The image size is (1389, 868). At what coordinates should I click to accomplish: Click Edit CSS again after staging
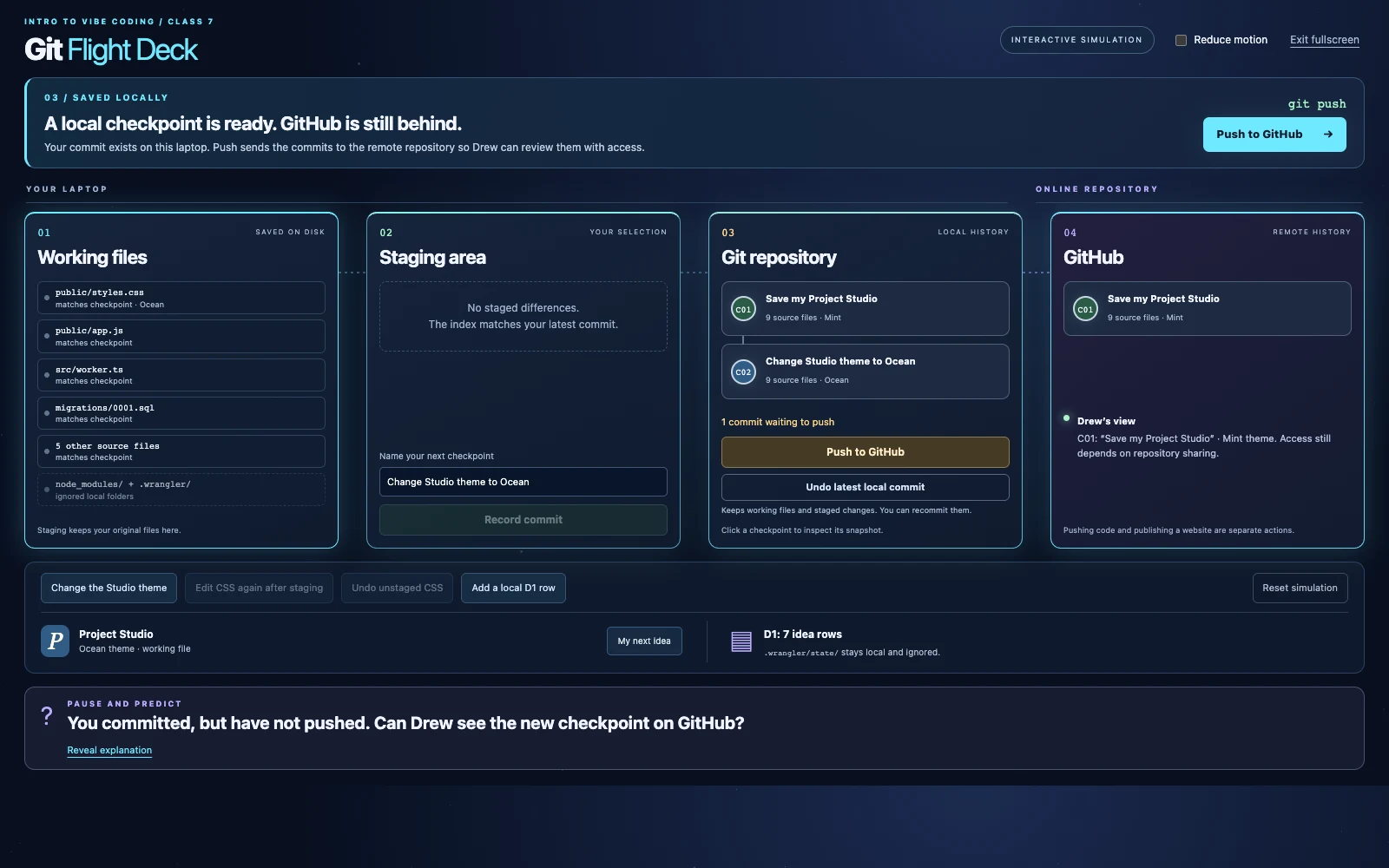(259, 588)
